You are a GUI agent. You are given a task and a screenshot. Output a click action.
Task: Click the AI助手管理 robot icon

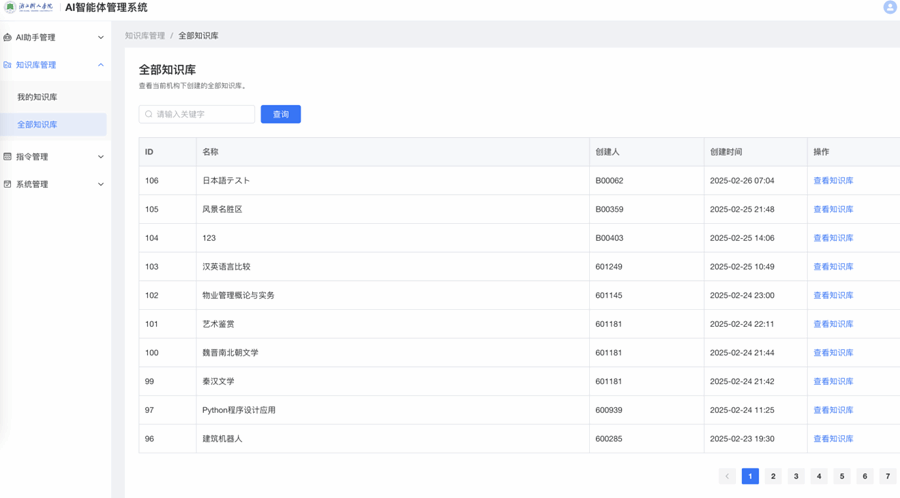(8, 38)
